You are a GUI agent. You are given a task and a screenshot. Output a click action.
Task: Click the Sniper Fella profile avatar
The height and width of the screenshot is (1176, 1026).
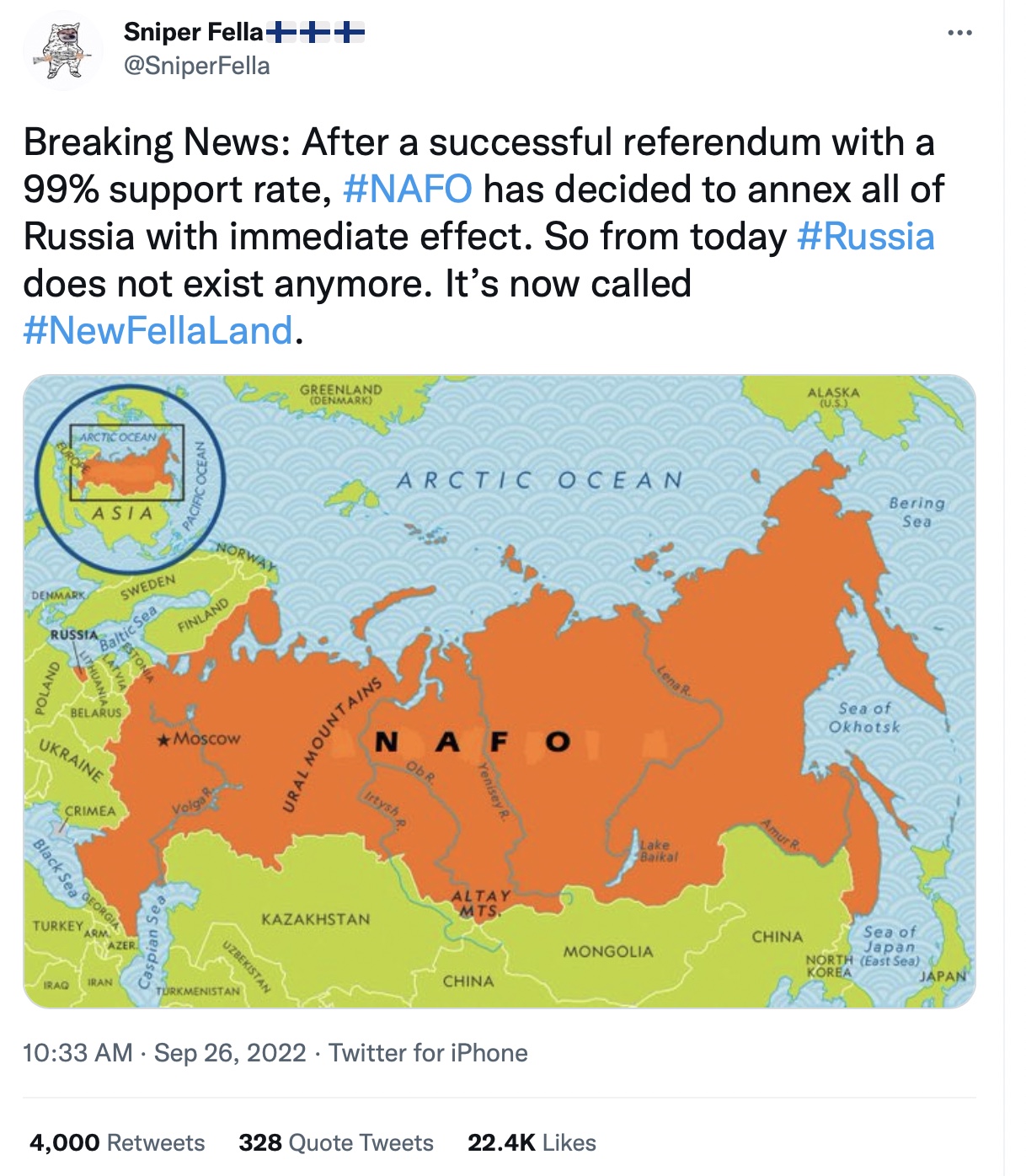pos(63,51)
